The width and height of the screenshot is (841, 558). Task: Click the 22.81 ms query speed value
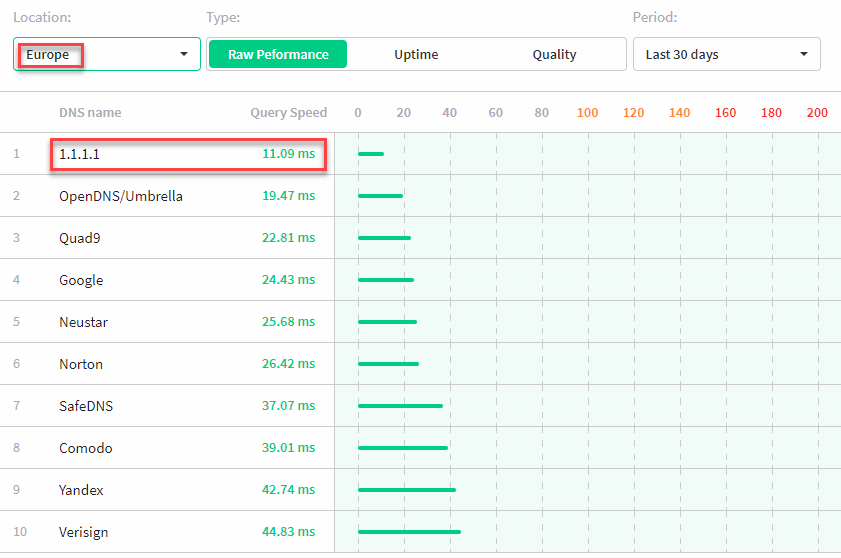[x=289, y=237]
